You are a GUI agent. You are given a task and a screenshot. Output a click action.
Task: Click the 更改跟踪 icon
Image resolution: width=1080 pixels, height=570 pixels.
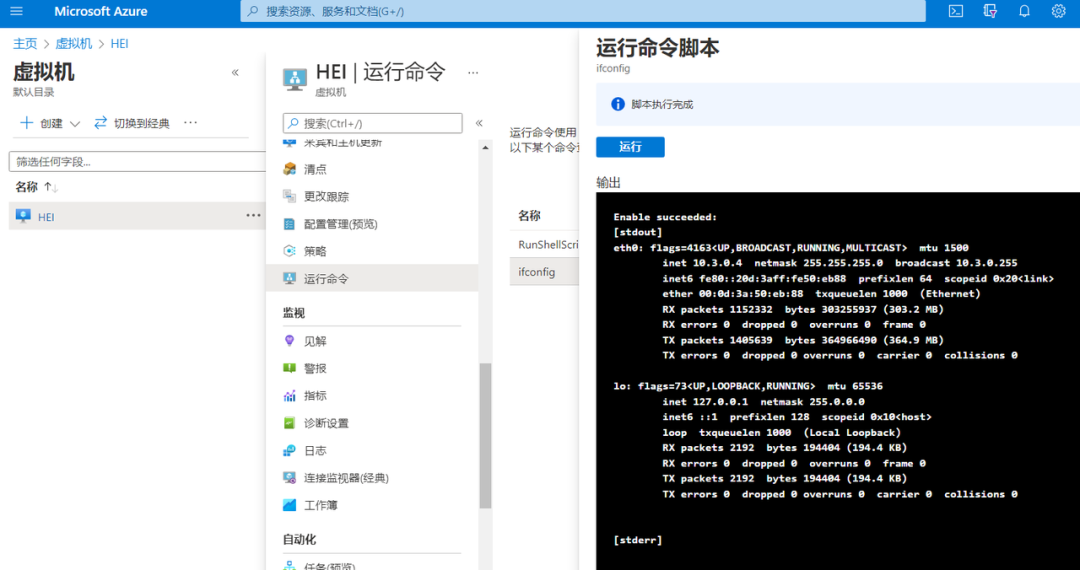click(290, 197)
